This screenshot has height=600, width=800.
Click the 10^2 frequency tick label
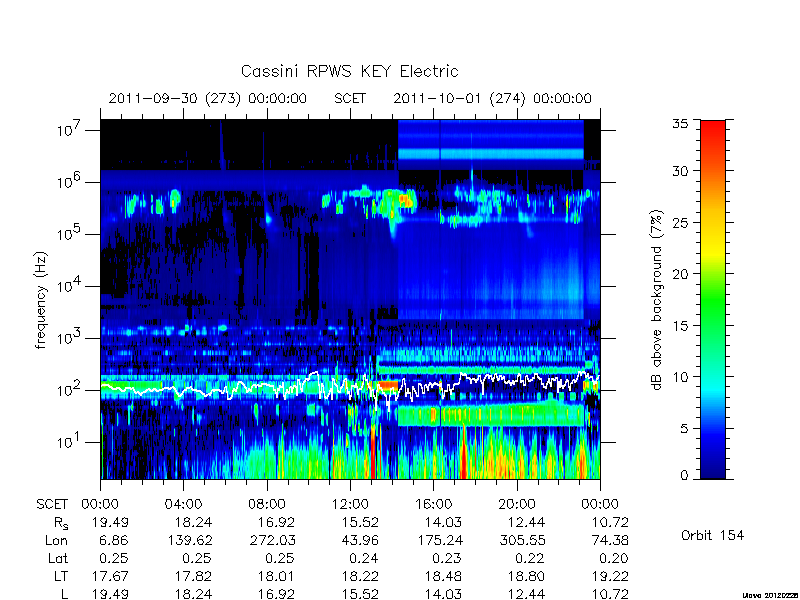click(x=70, y=389)
